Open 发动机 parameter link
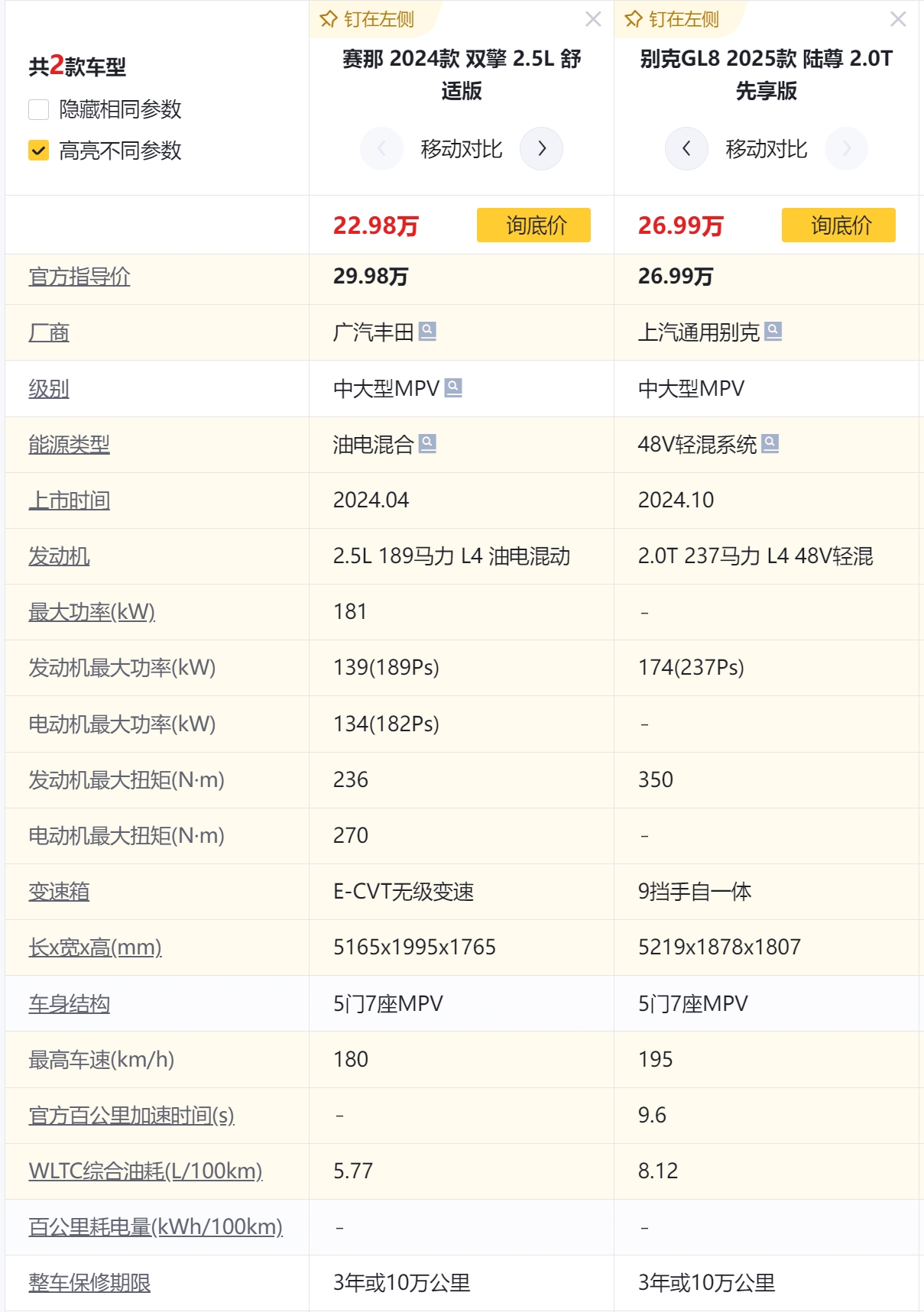The image size is (924, 1312). tap(60, 556)
